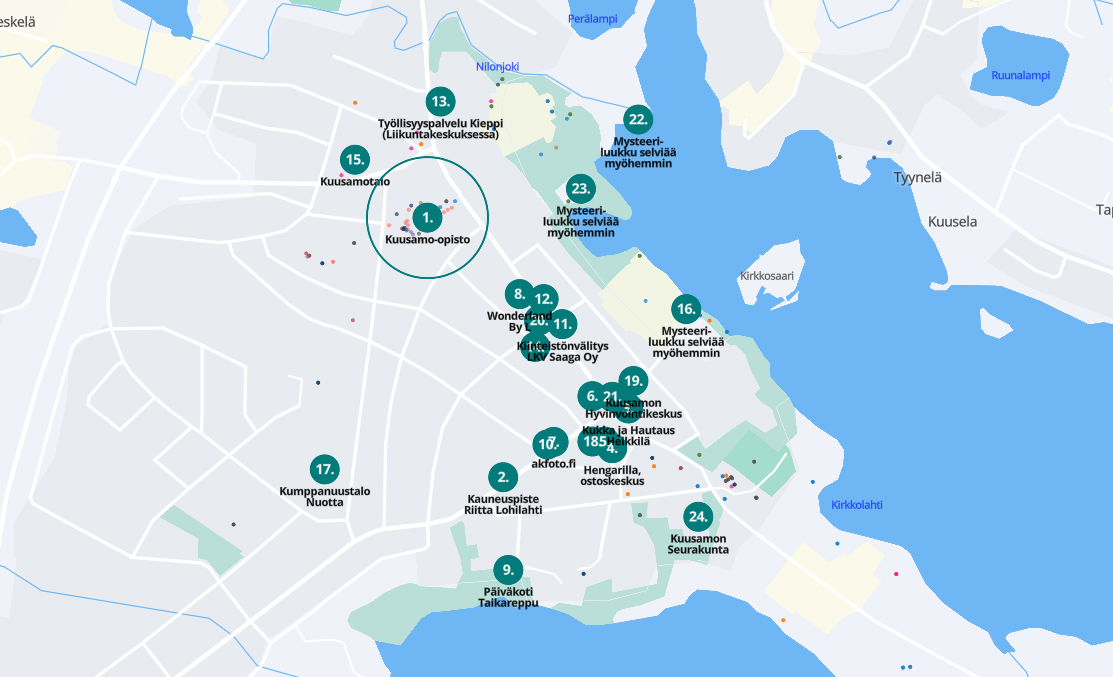Click the Päiväkoti Taikareppu label
Screen dimensions: 1113x677
coord(508,598)
